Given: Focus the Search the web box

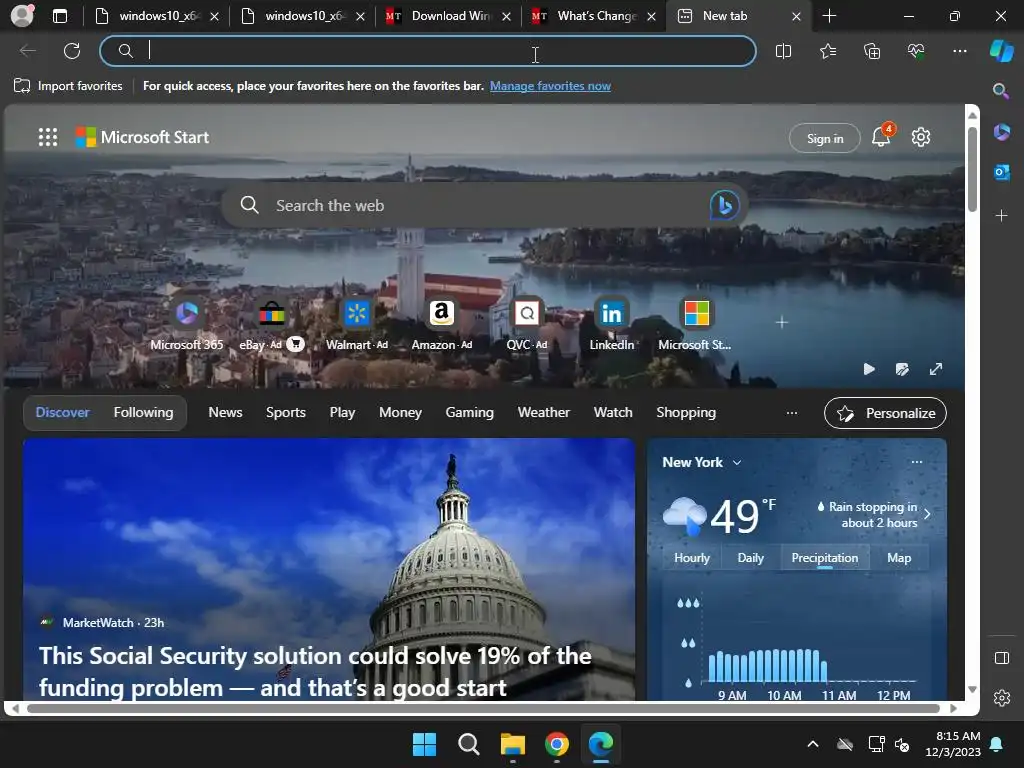Looking at the screenshot, I should pyautogui.click(x=485, y=205).
